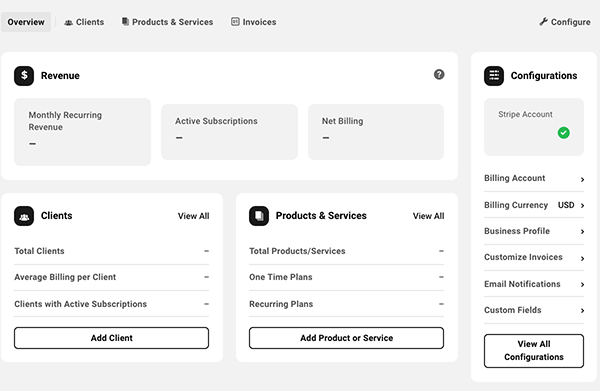Expand the Business Profile chevron
The image size is (600, 391).
coord(582,231)
